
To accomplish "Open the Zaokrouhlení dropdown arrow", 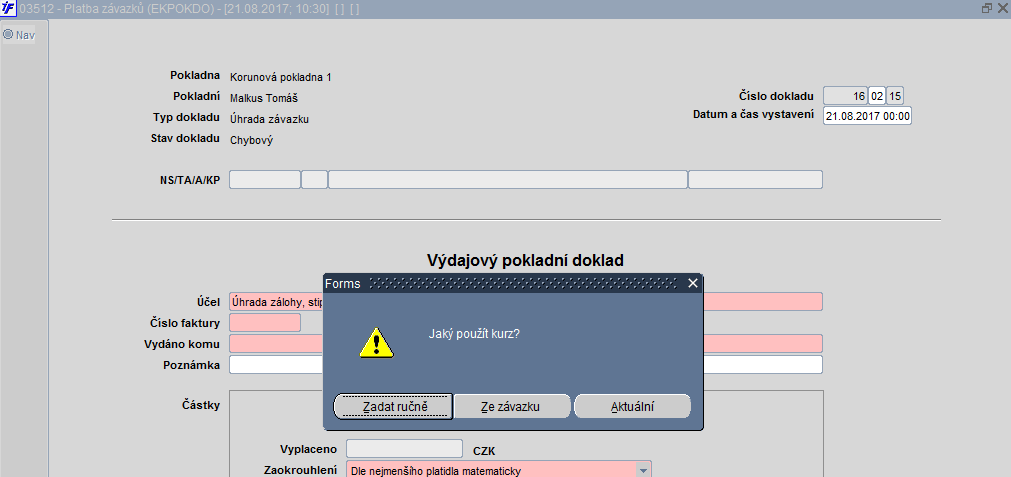I will point(643,471).
